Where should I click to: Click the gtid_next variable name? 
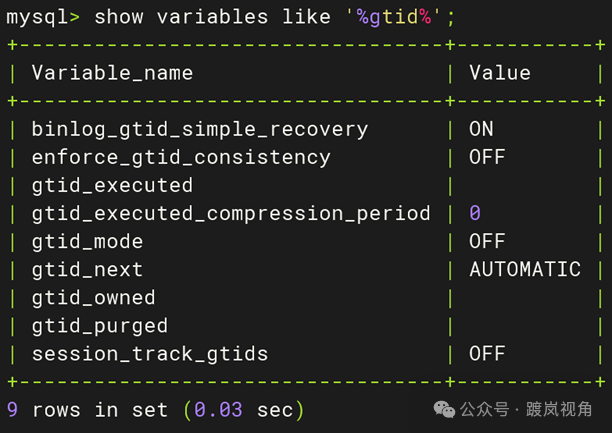pos(87,270)
